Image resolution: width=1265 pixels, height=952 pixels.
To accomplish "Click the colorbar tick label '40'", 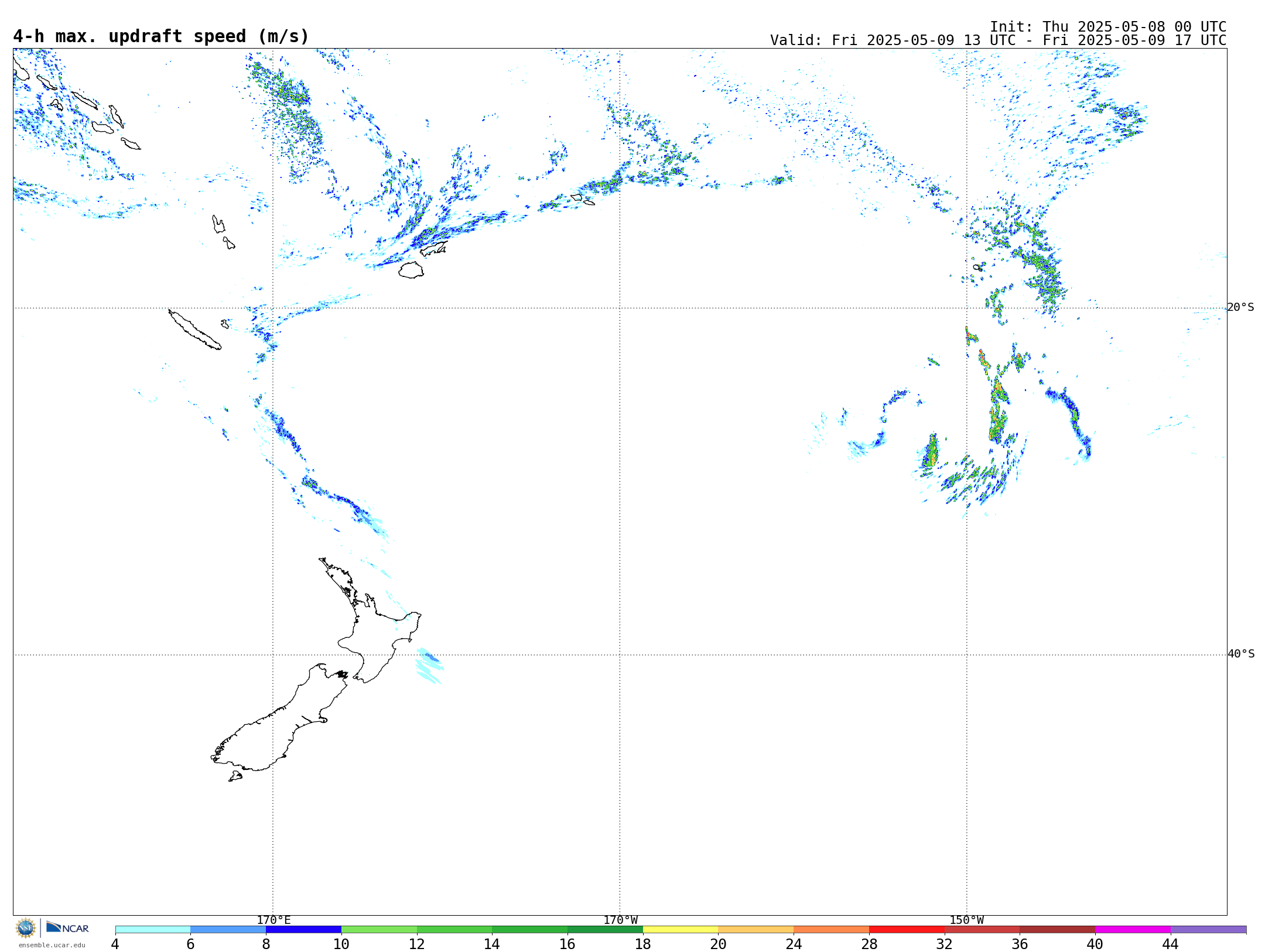I will (1095, 944).
